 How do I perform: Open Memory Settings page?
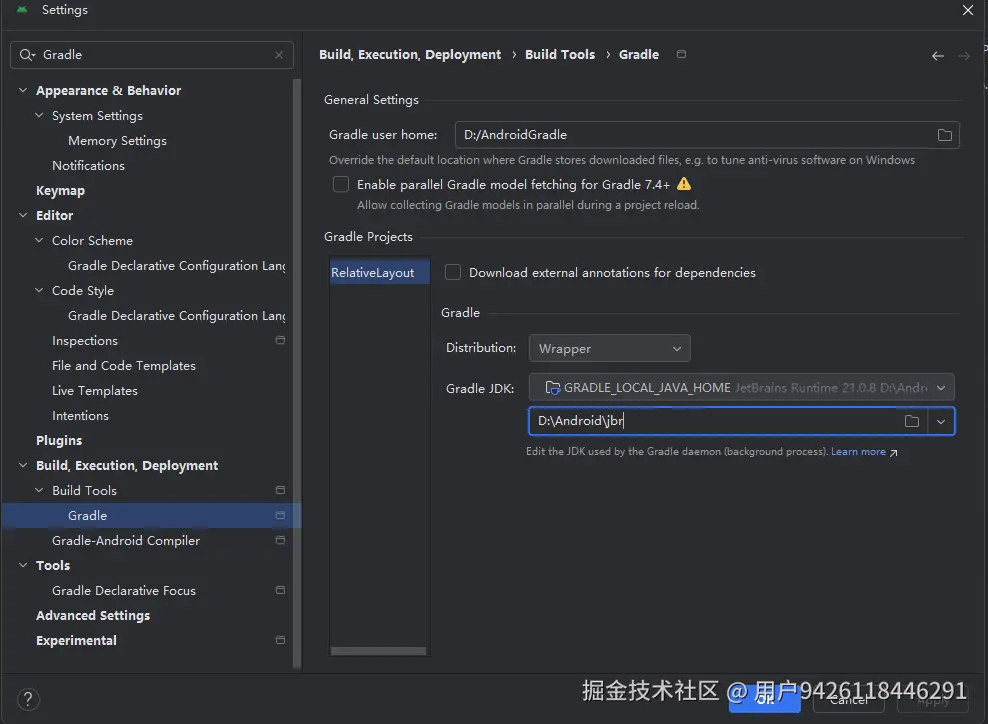coord(117,141)
